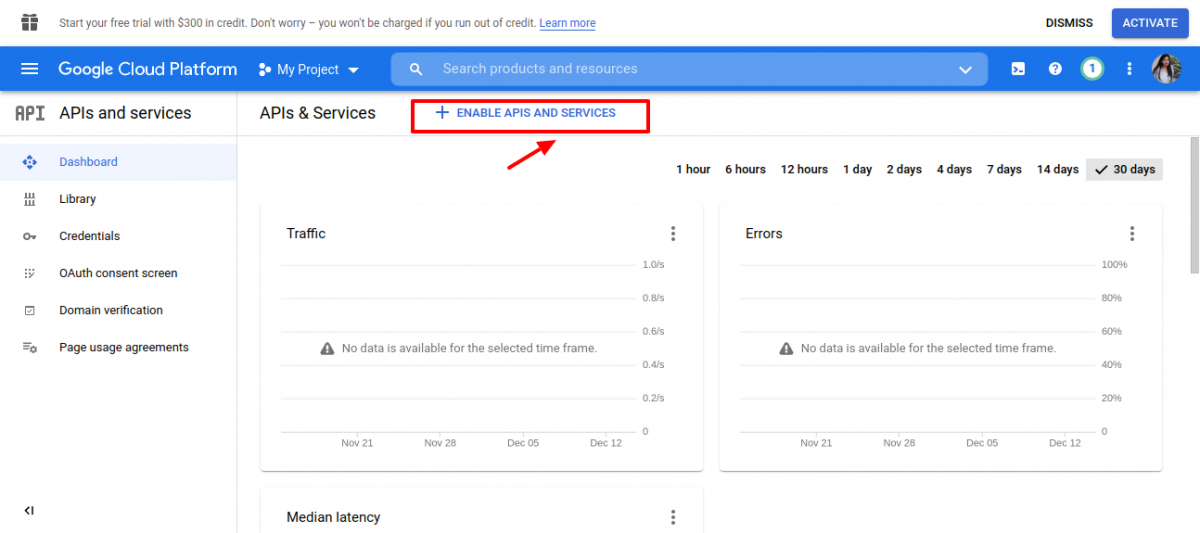Screen dimensions: 1200x533
Task: Select the 4 days time range
Action: pyautogui.click(x=954, y=169)
